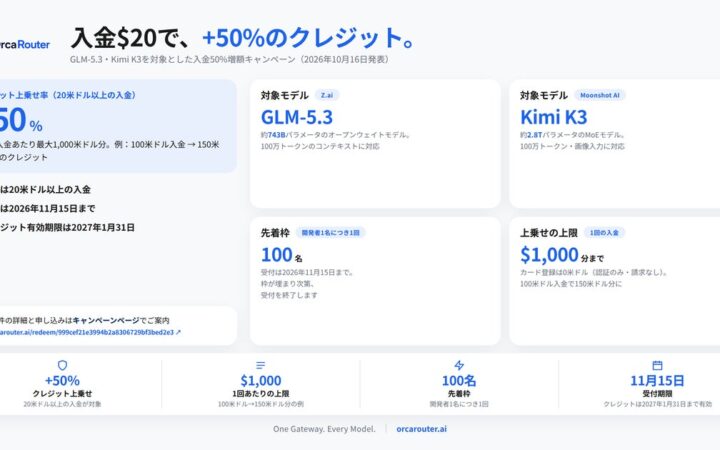
Task: Click the +50% stat in bottom bar
Action: pyautogui.click(x=62, y=381)
